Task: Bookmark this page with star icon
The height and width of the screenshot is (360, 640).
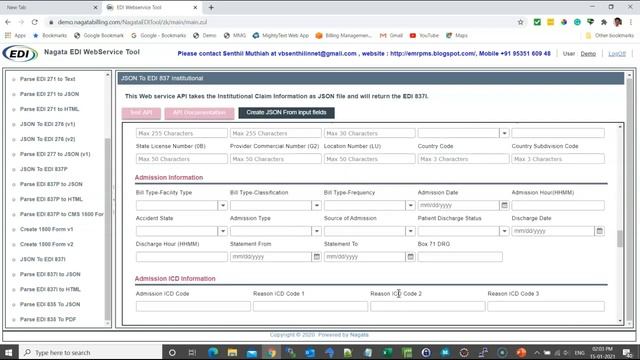Action: point(520,22)
